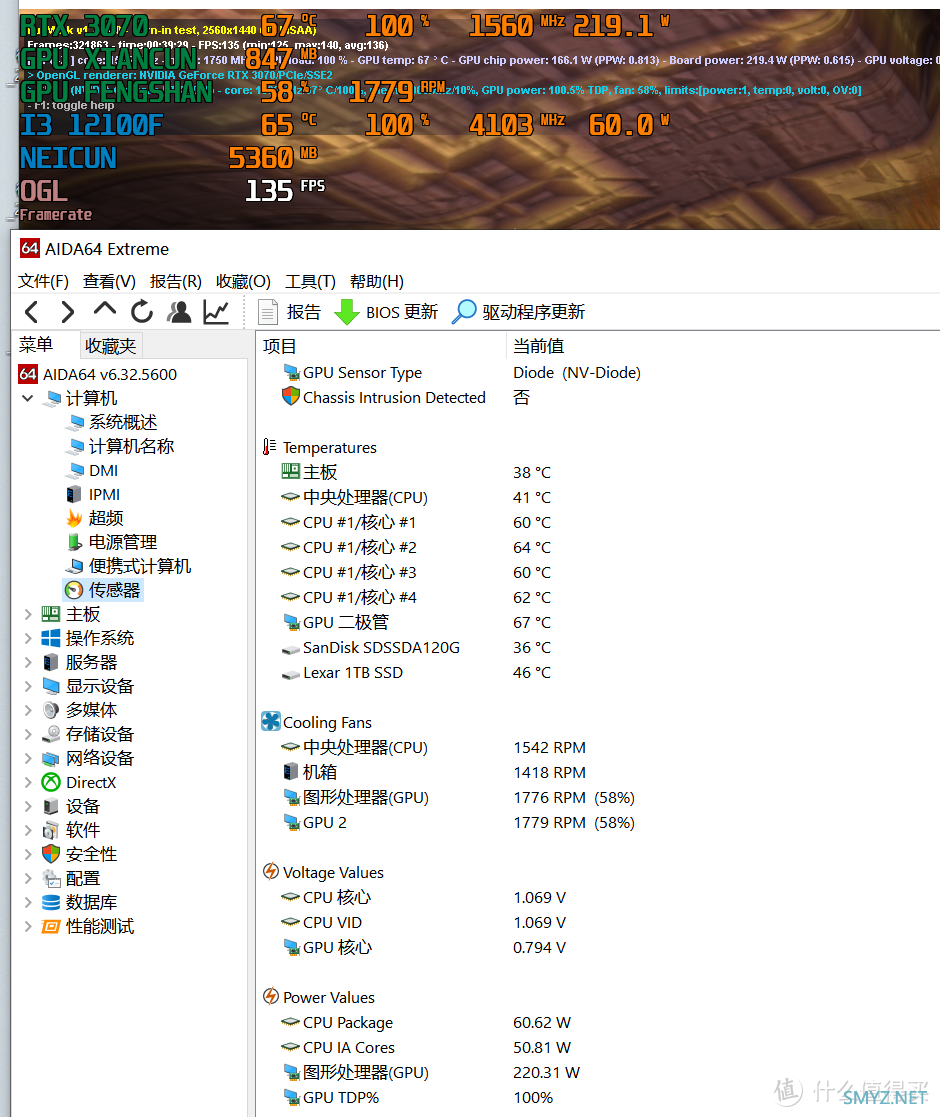This screenshot has width=940, height=1117.
Task: Click the Chassis Intrusion Detected shield icon
Action: (x=291, y=396)
